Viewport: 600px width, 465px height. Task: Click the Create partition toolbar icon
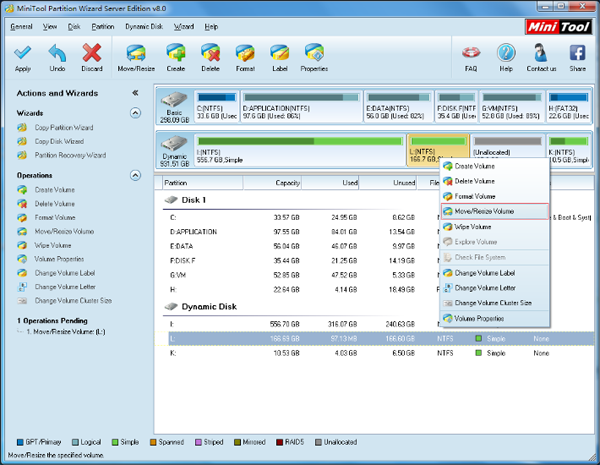click(x=176, y=53)
